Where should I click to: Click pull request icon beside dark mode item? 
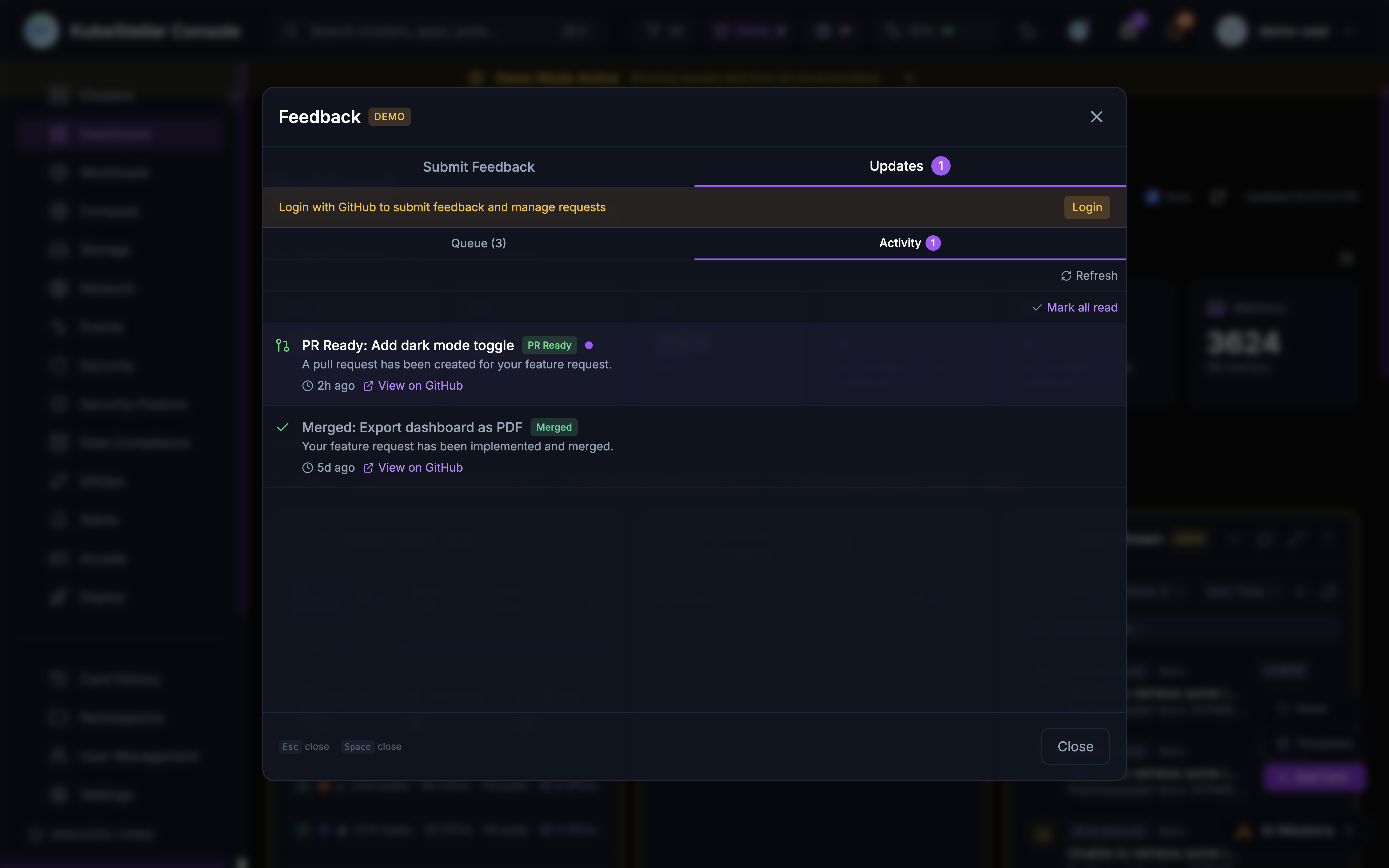pyautogui.click(x=282, y=346)
